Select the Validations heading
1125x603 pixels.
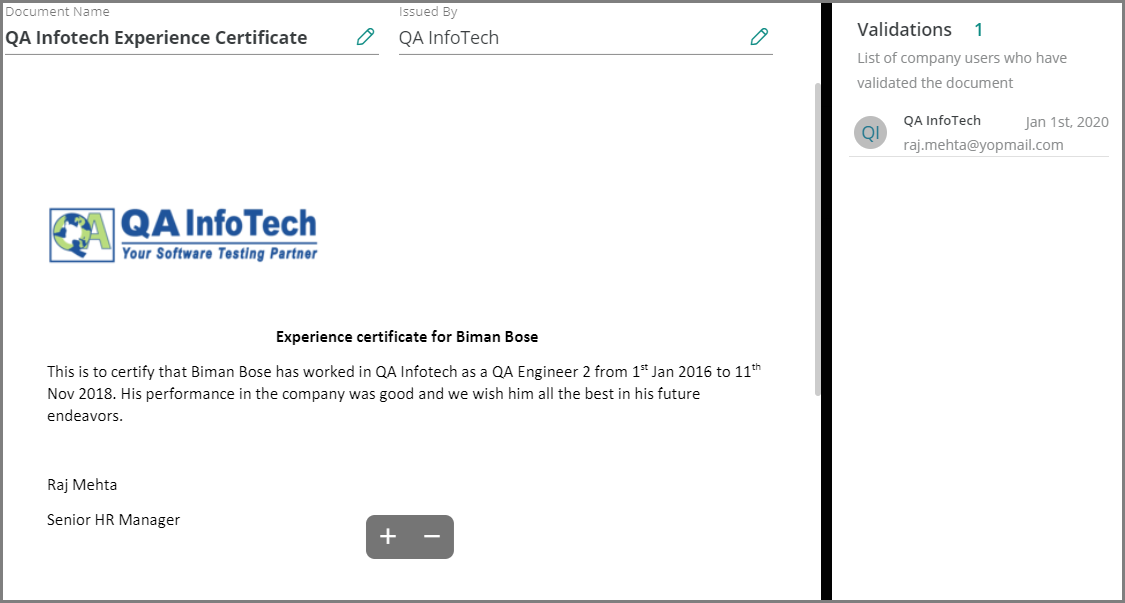904,30
